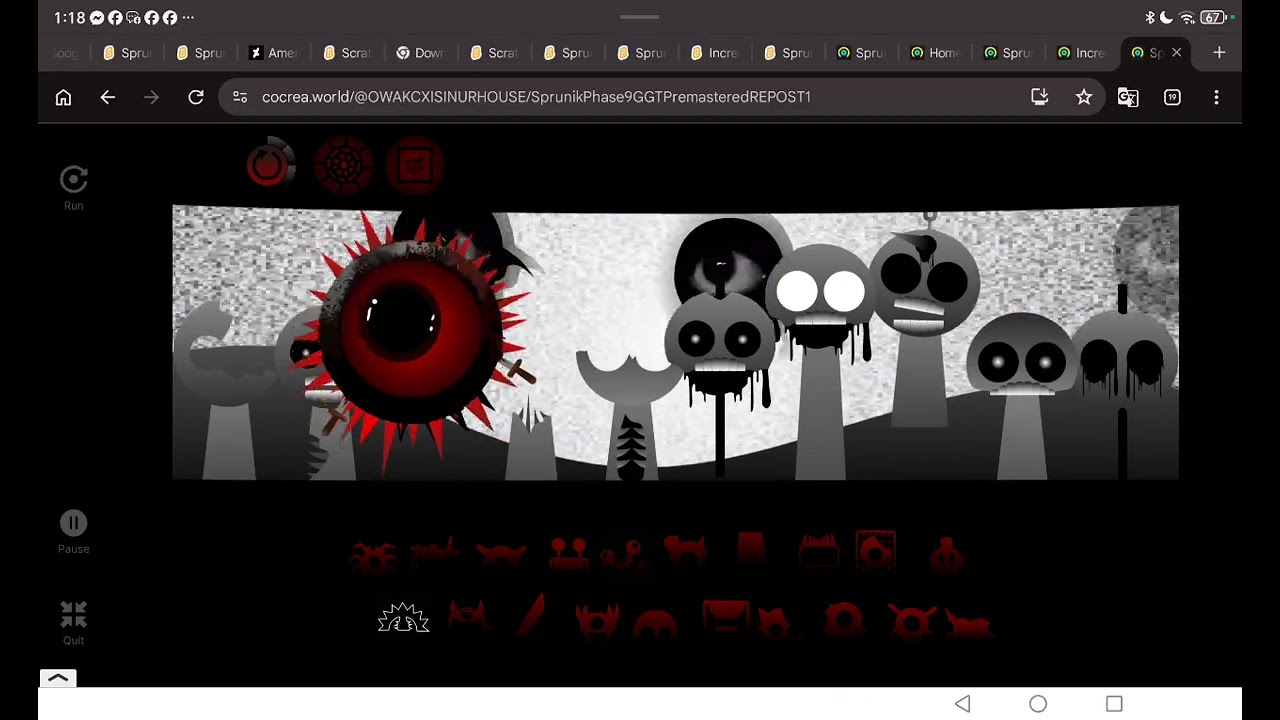Click the antenna character with black eyes

(924, 285)
